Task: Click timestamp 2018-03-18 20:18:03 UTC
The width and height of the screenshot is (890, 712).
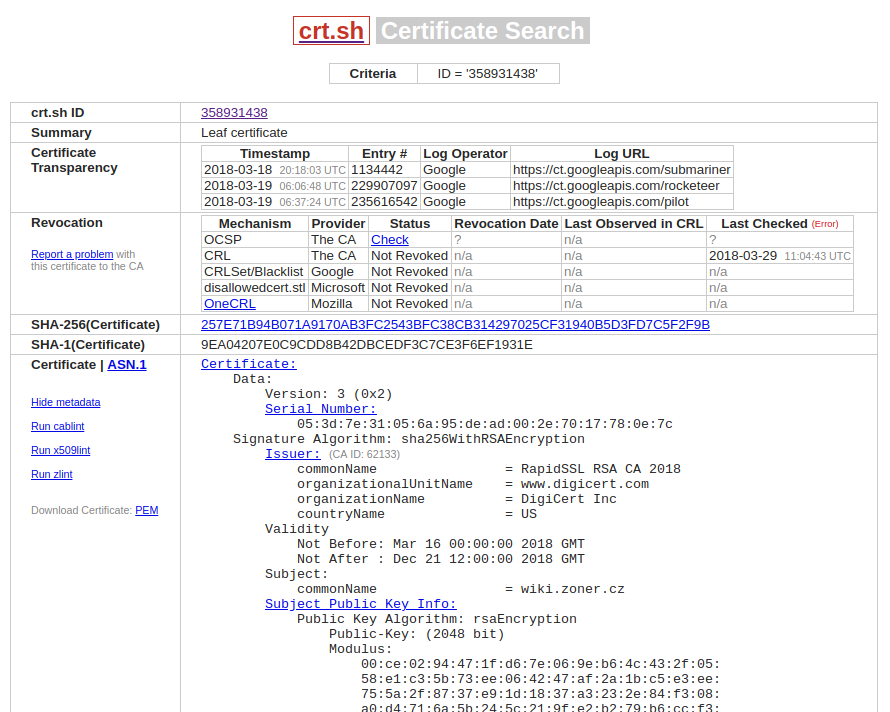Action: [x=275, y=170]
